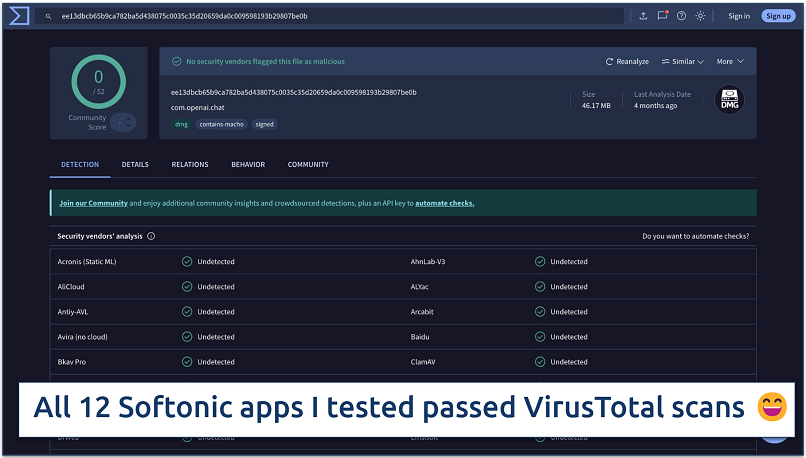Click the search magnifier icon
806x458 pixels.
pyautogui.click(x=48, y=16)
